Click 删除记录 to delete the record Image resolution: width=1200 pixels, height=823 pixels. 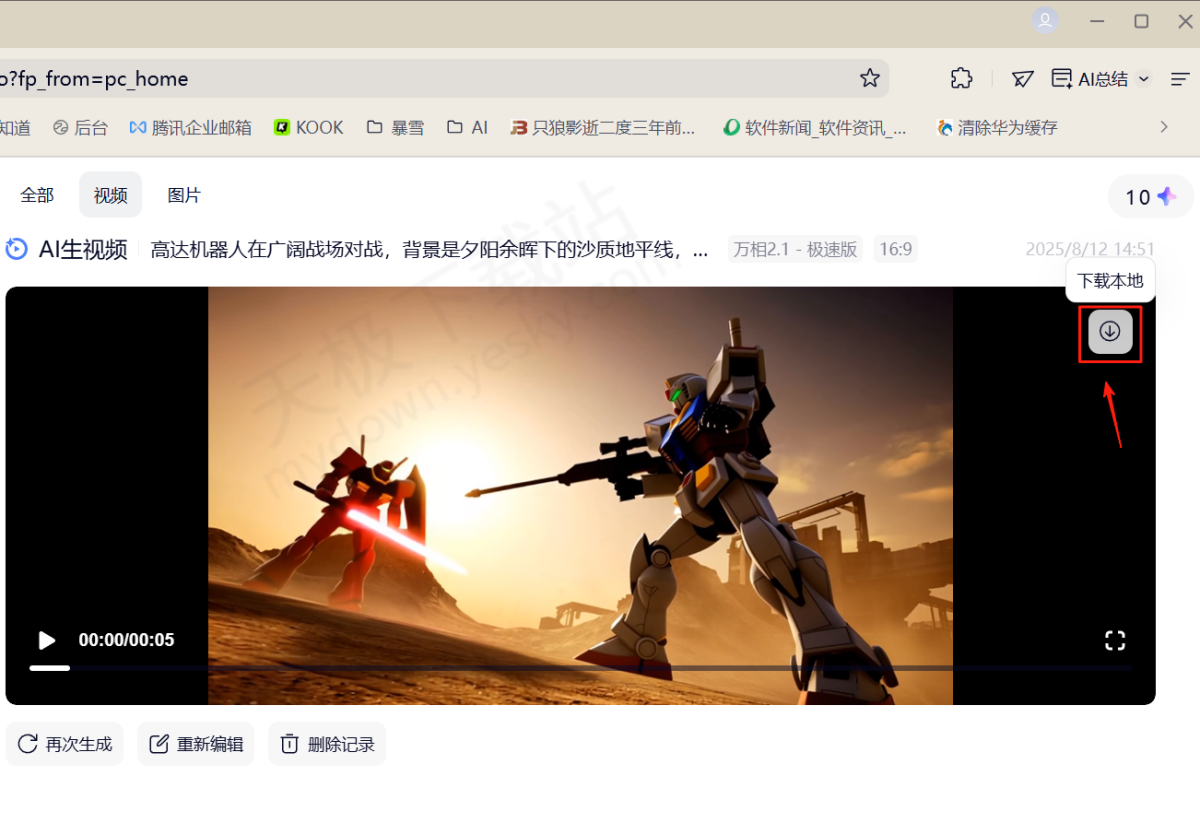327,743
